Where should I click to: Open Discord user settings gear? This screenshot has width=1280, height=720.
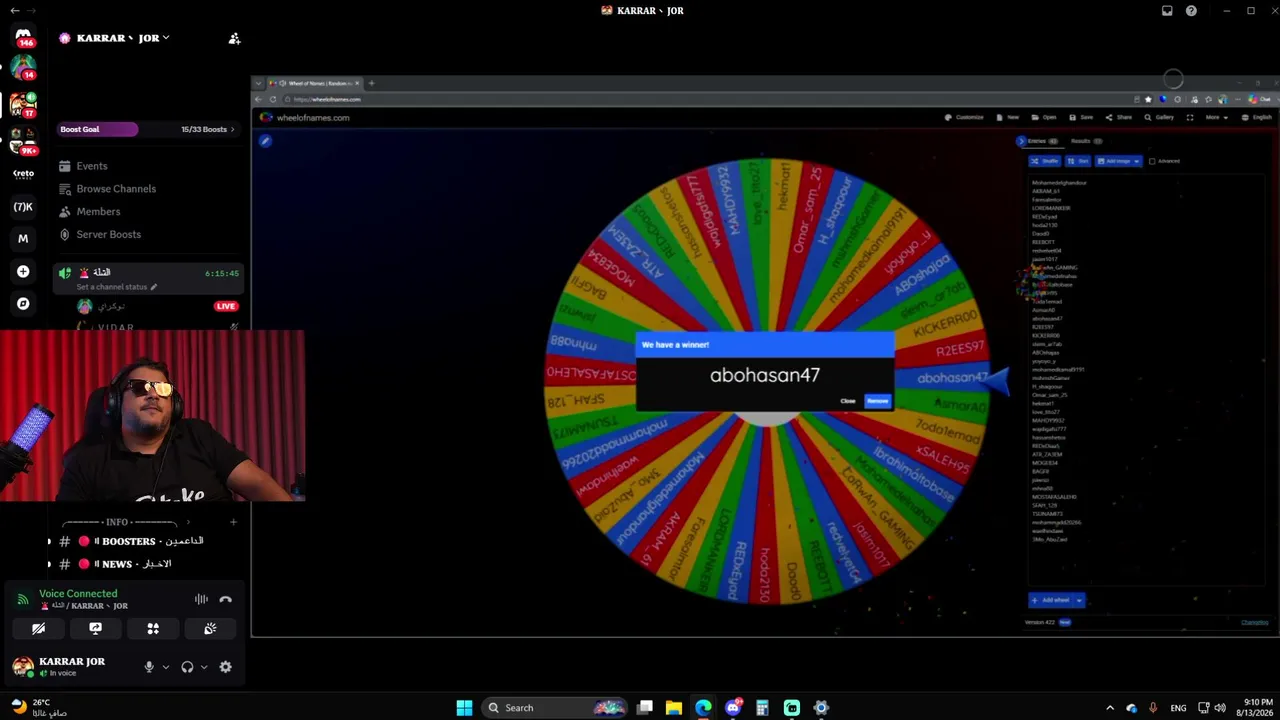coord(225,667)
